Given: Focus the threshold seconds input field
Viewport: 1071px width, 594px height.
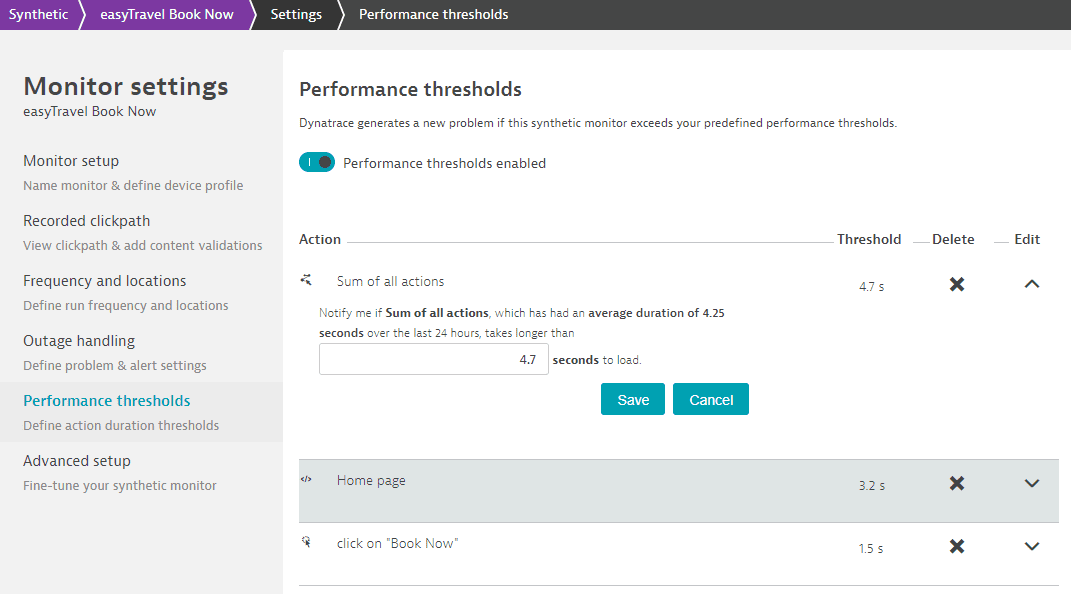Looking at the screenshot, I should pos(434,359).
